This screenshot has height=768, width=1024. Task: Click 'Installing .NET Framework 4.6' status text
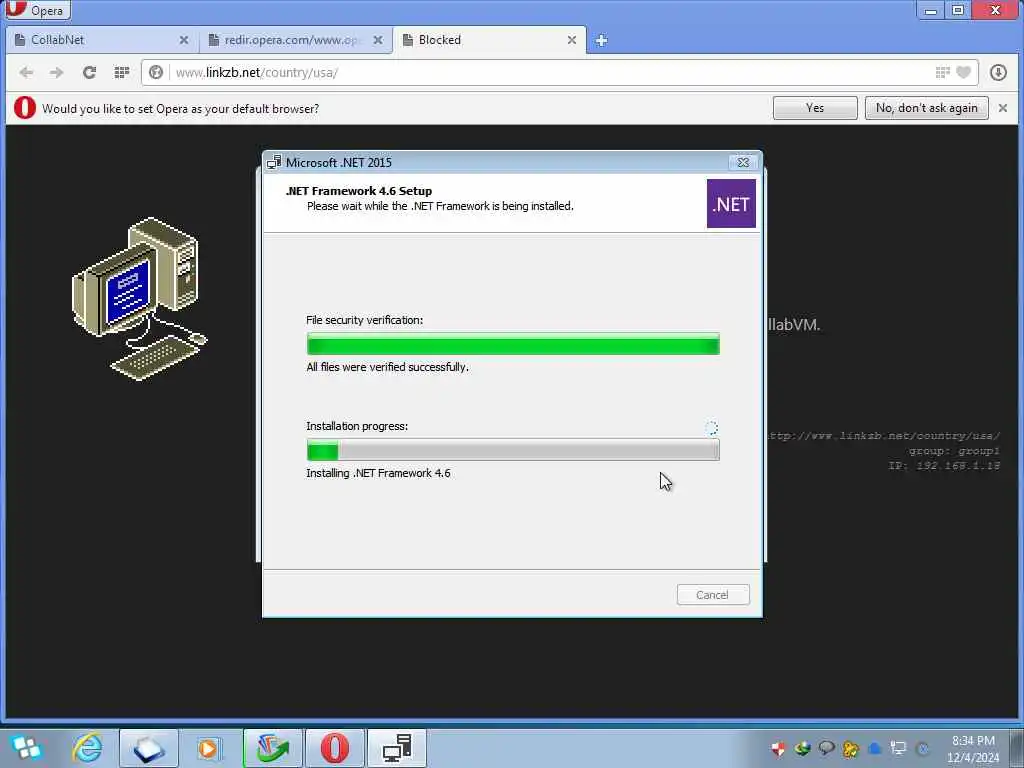pos(378,473)
